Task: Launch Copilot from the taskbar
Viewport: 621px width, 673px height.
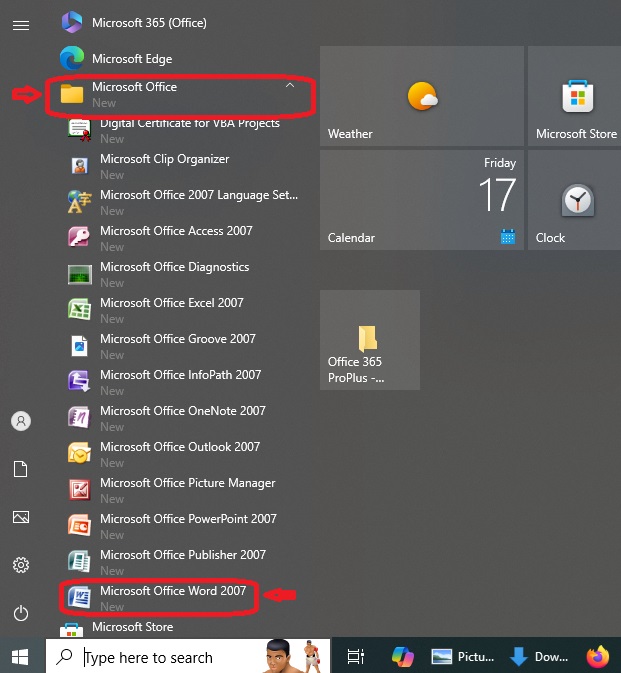Action: click(402, 657)
